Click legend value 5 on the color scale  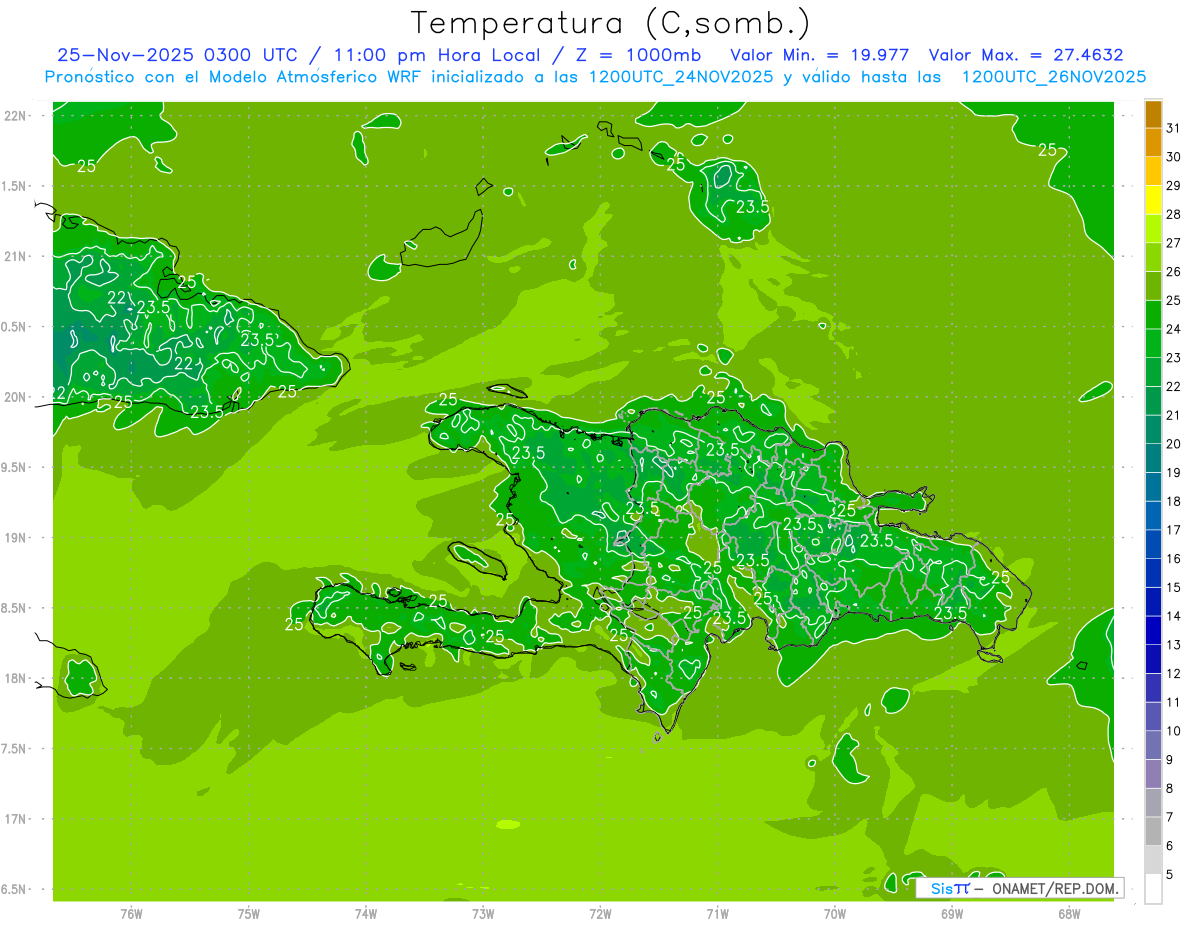pos(1170,875)
